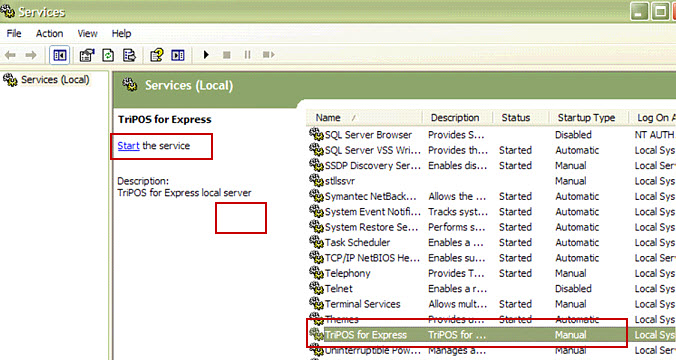Image resolution: width=676 pixels, height=360 pixels.
Task: Click the Pause Service toolbar button
Action: click(247, 55)
